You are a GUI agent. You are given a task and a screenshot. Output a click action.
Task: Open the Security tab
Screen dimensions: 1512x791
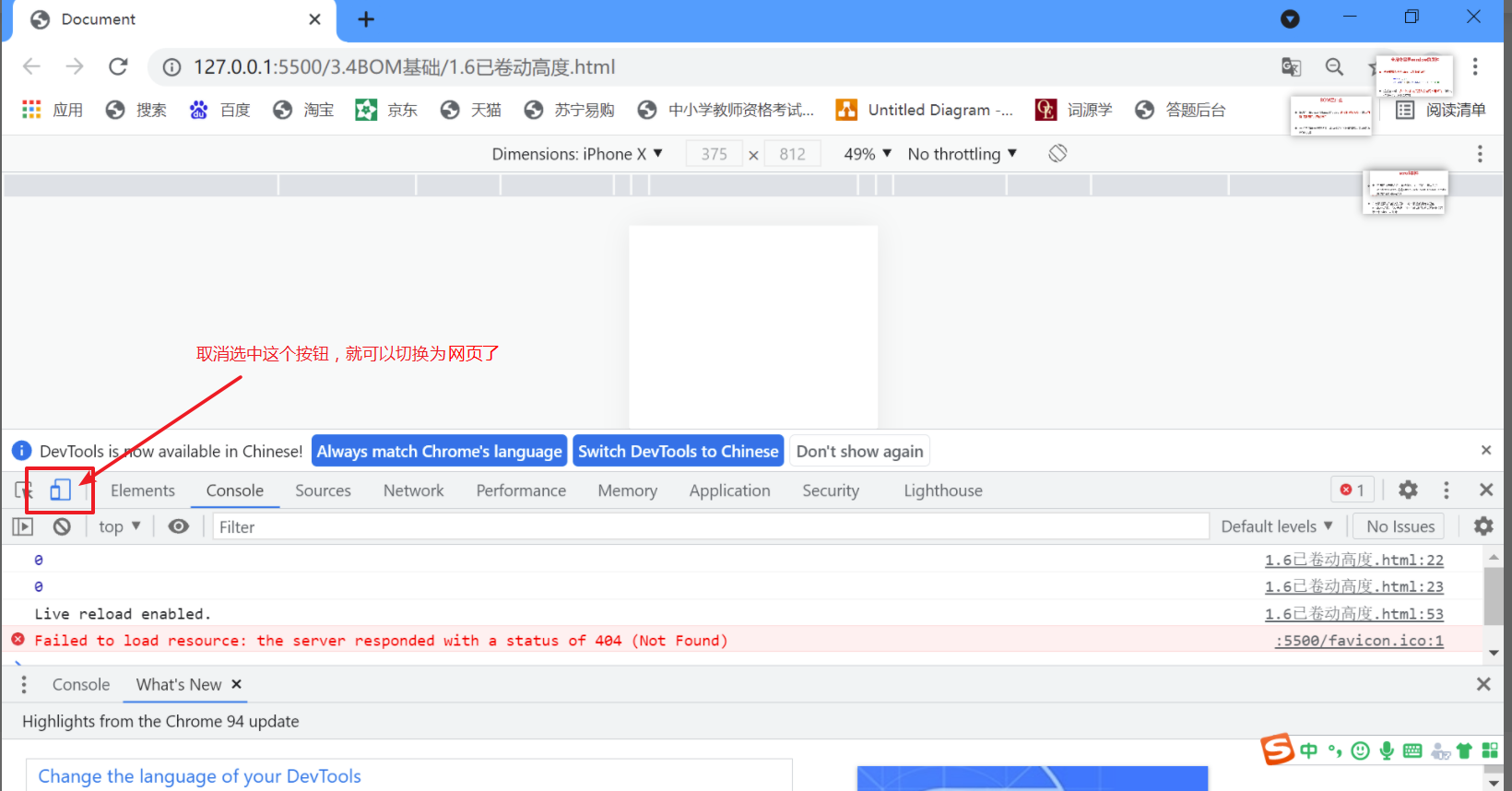[x=831, y=490]
